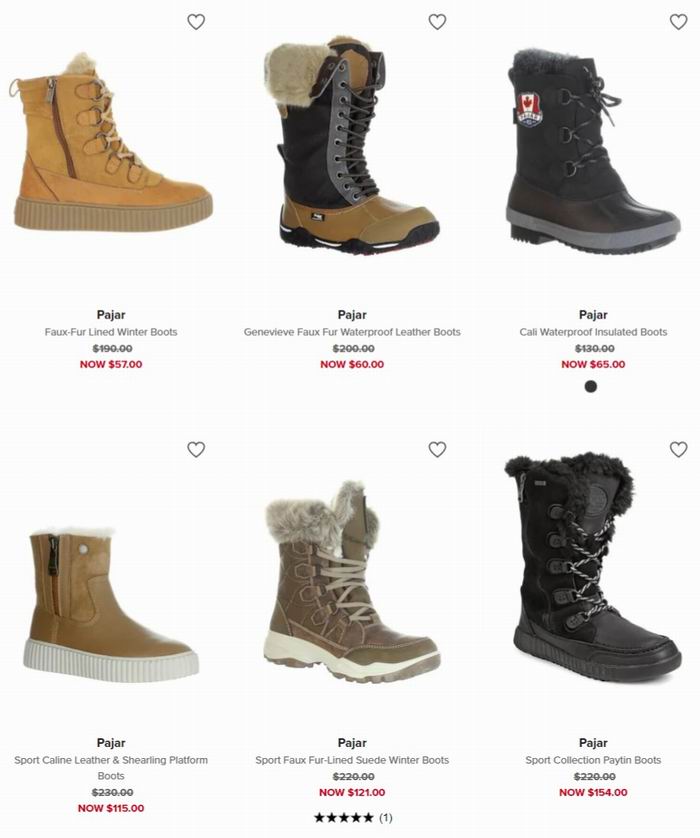
Task: Open Genevieve Faux Fur Waterproof Leather Boots
Action: (352, 332)
